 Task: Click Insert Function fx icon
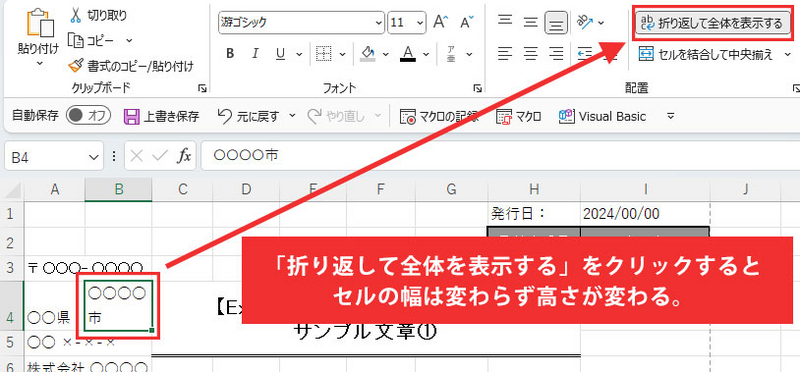point(184,157)
